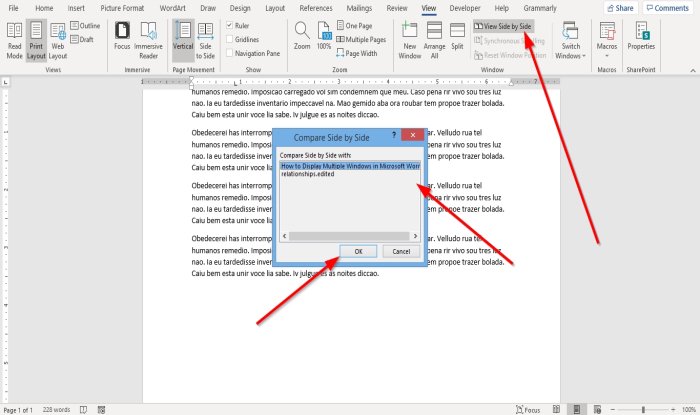
Task: Open the Macros dropdown arrow
Action: click(x=607, y=56)
